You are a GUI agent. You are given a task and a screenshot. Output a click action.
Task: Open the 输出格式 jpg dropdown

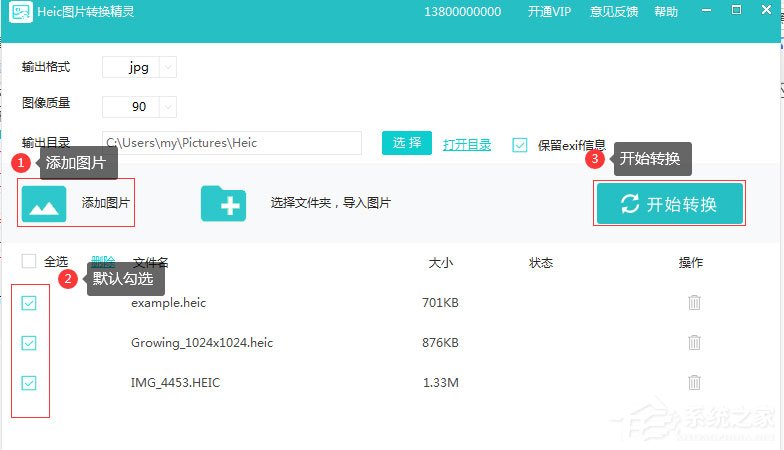pyautogui.click(x=168, y=68)
